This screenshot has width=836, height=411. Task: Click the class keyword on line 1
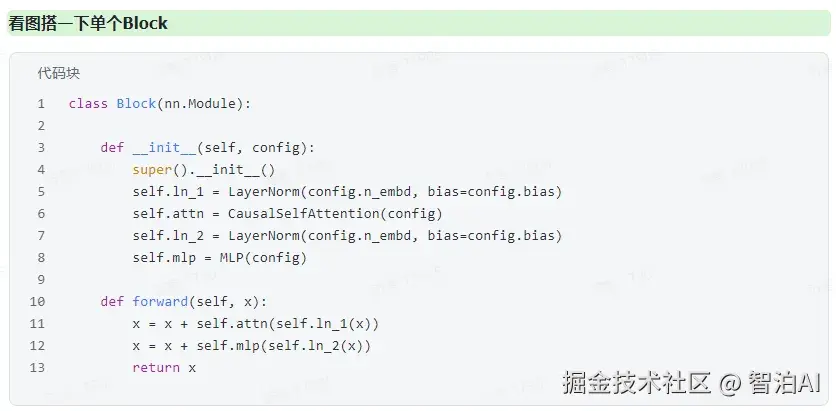88,103
